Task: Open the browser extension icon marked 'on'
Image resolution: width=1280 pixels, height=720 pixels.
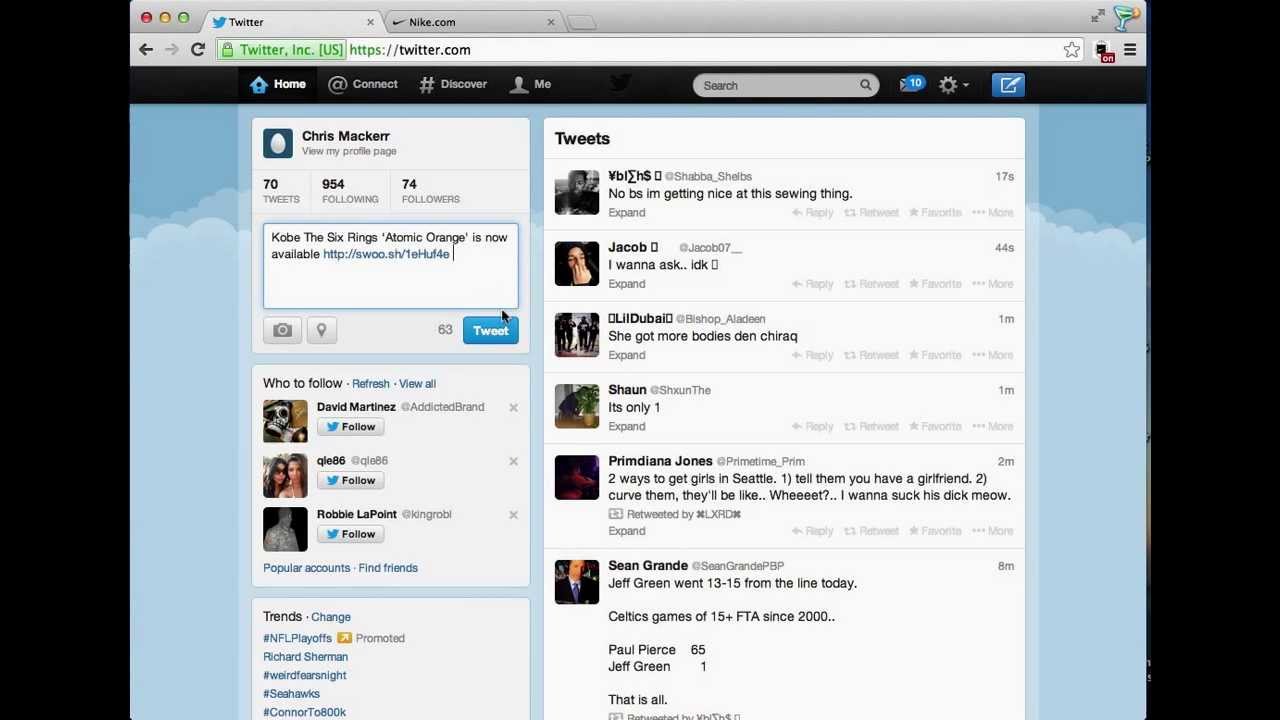Action: (x=1103, y=51)
